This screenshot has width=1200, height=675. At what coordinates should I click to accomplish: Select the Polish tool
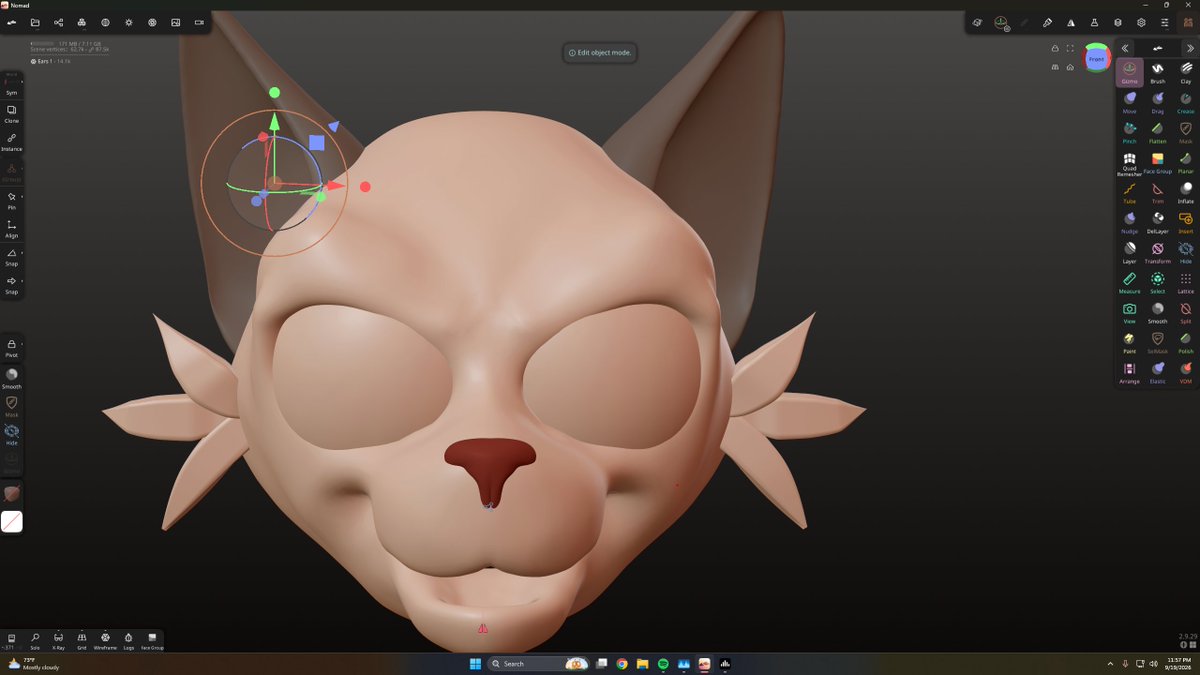pyautogui.click(x=1185, y=342)
